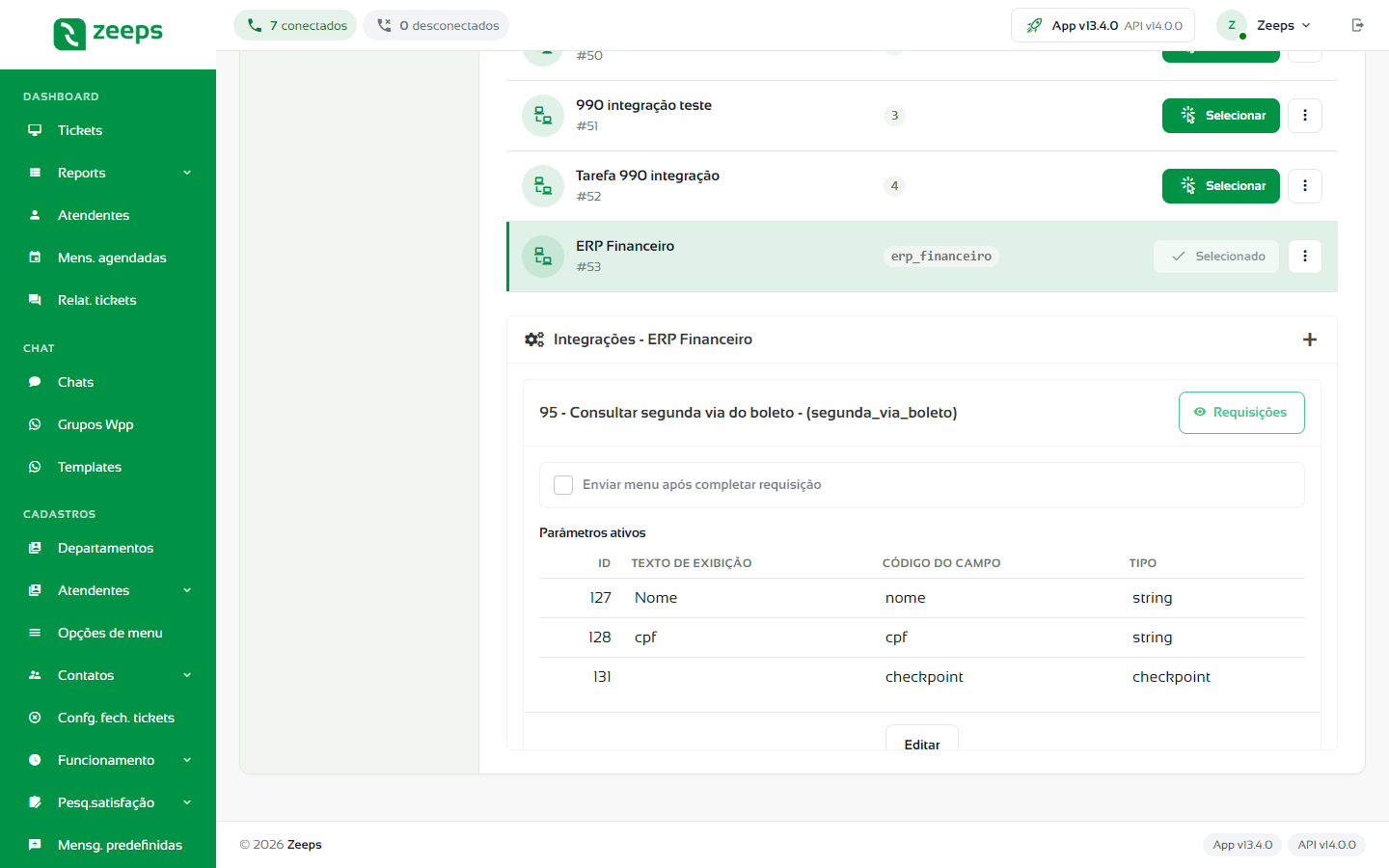Expand the Funcionamento submenu chevron

pos(187,760)
